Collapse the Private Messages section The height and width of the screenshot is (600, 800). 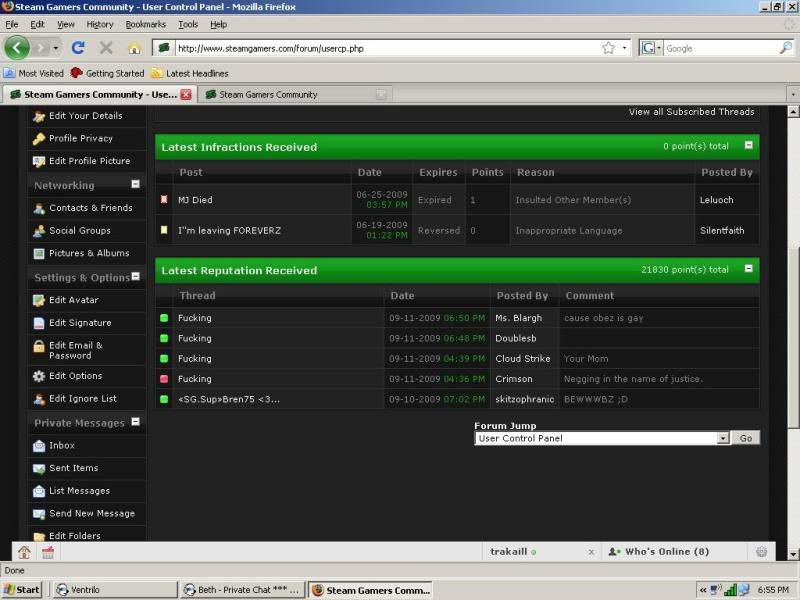pyautogui.click(x=135, y=421)
